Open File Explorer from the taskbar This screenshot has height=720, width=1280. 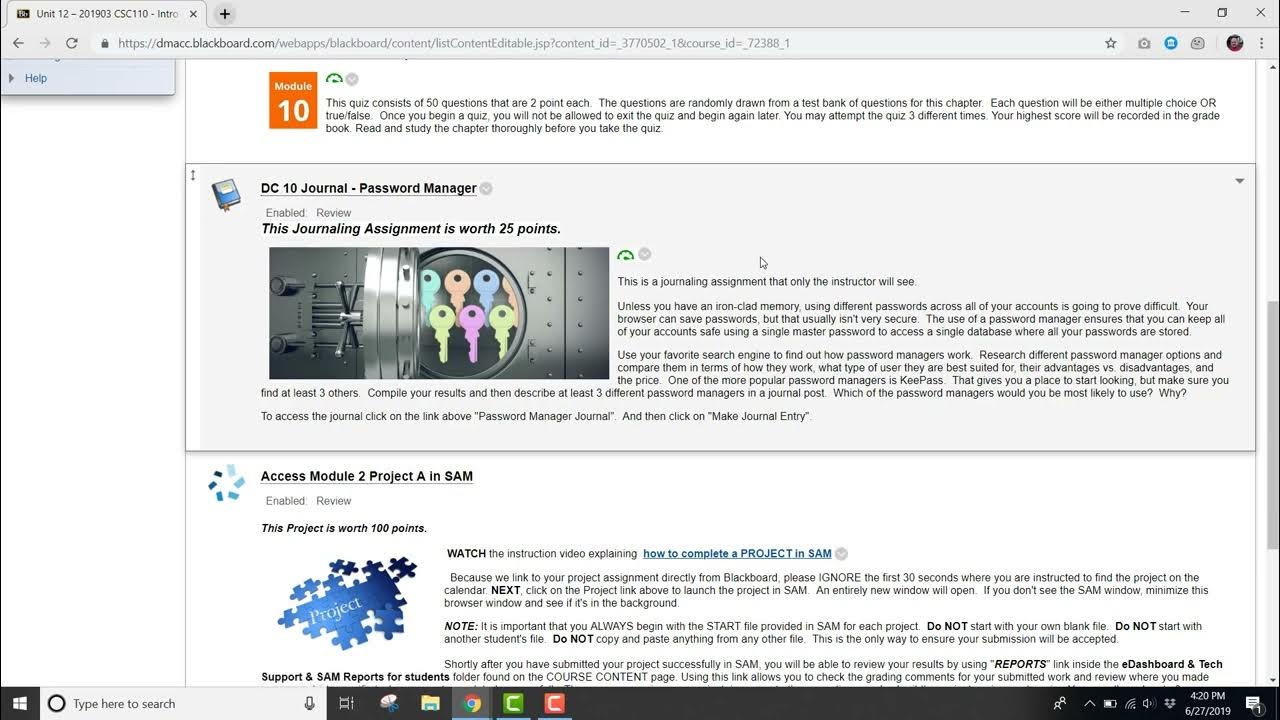(x=431, y=704)
